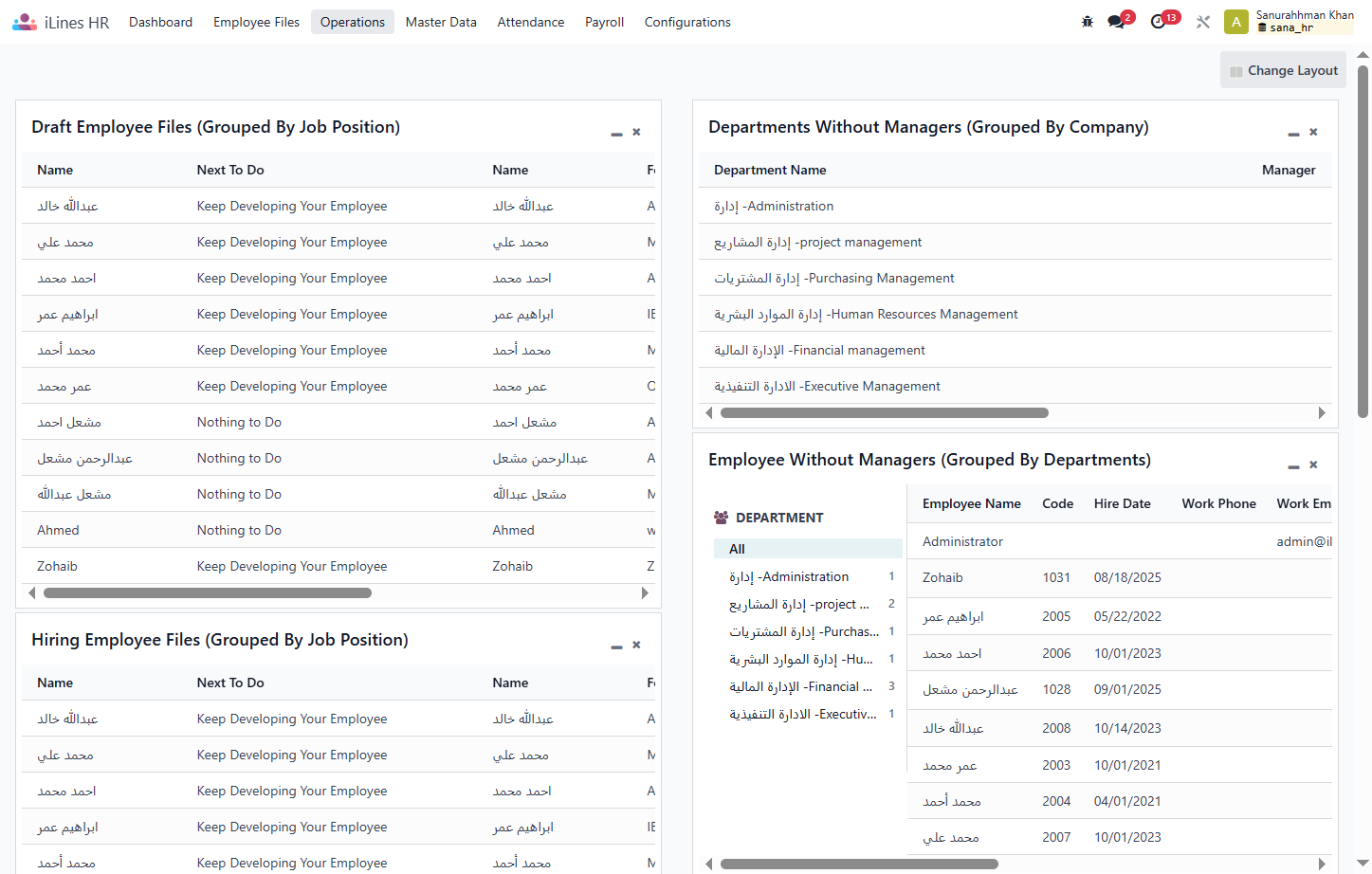Click the Department group people icon
The width and height of the screenshot is (1372, 874).
722,518
